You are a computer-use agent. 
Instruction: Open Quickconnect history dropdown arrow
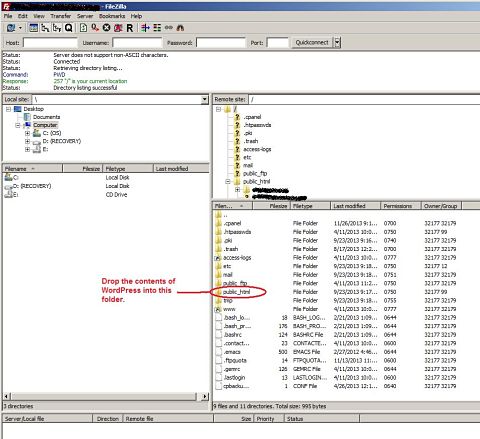[x=337, y=42]
